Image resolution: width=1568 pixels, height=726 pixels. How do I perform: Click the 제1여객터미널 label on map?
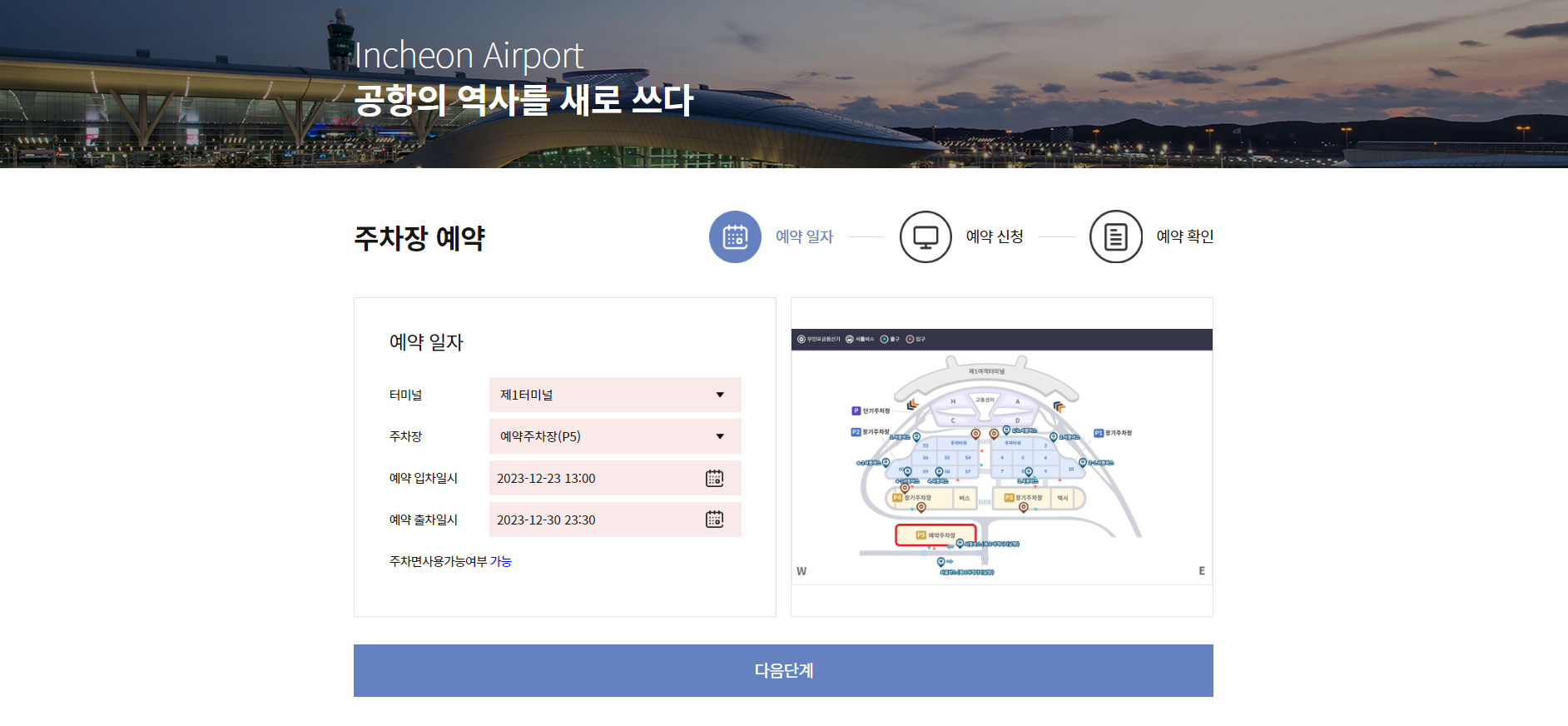click(986, 371)
